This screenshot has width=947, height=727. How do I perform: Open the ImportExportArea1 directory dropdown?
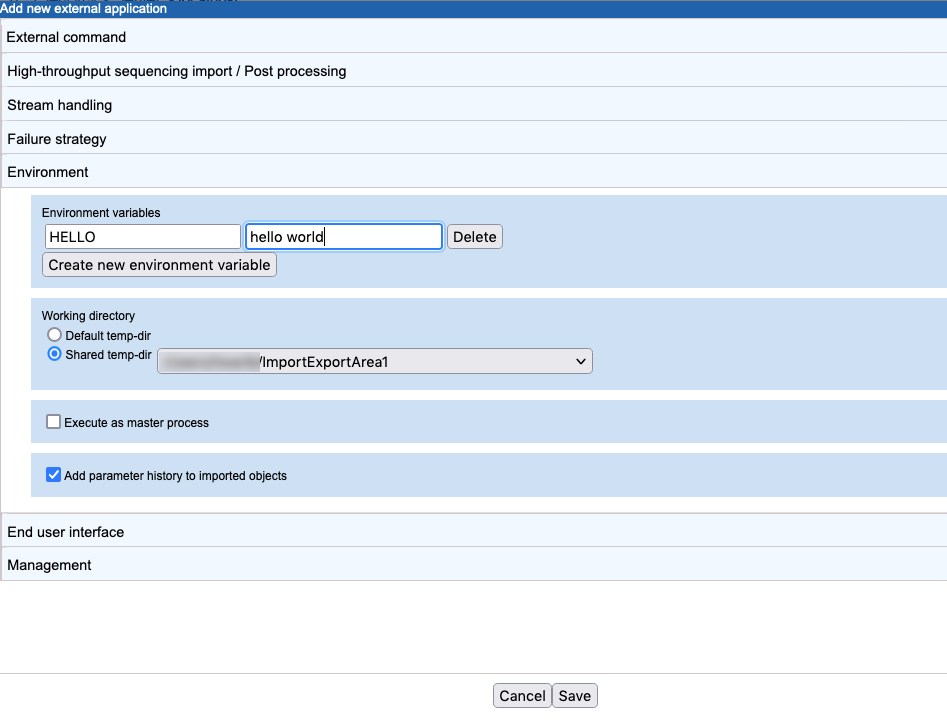pos(375,362)
